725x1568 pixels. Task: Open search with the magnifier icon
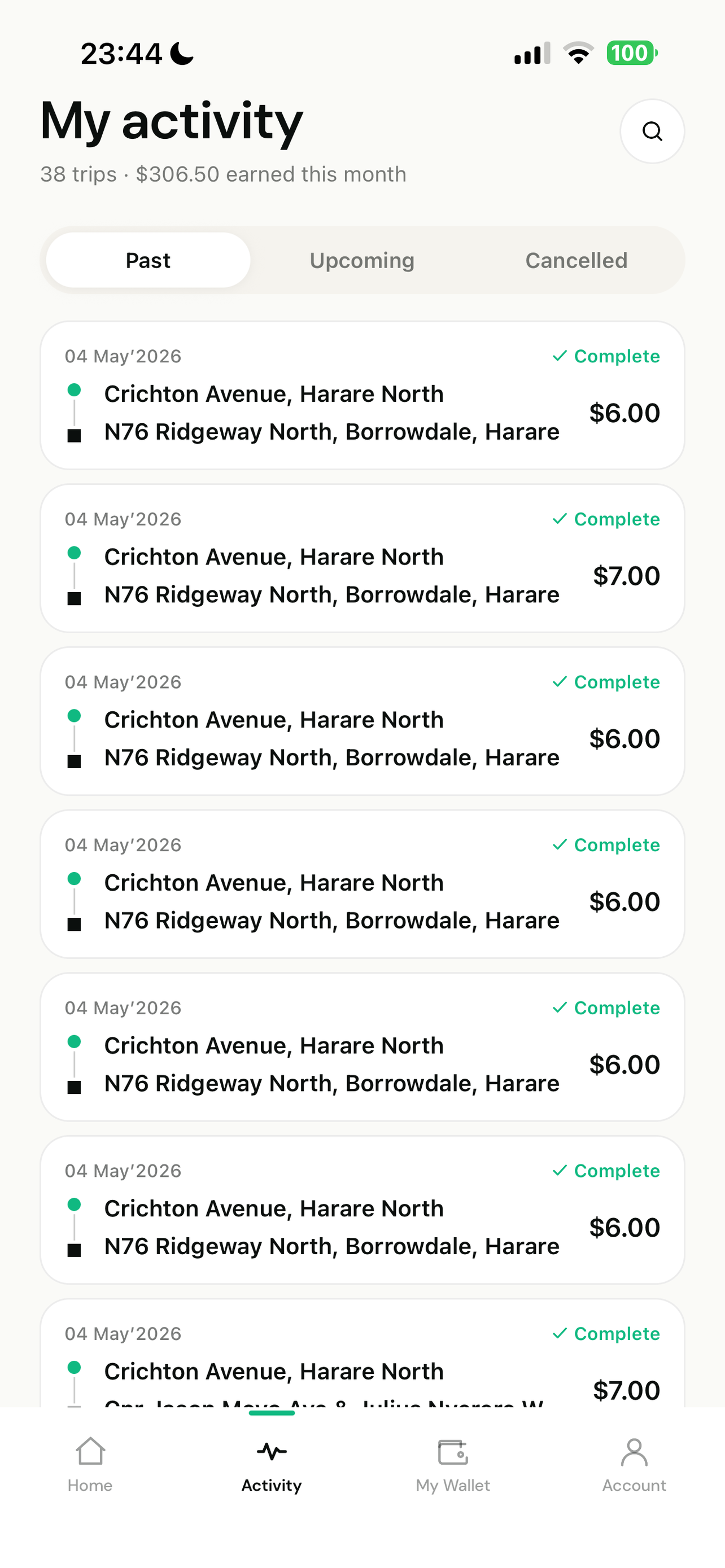(652, 132)
